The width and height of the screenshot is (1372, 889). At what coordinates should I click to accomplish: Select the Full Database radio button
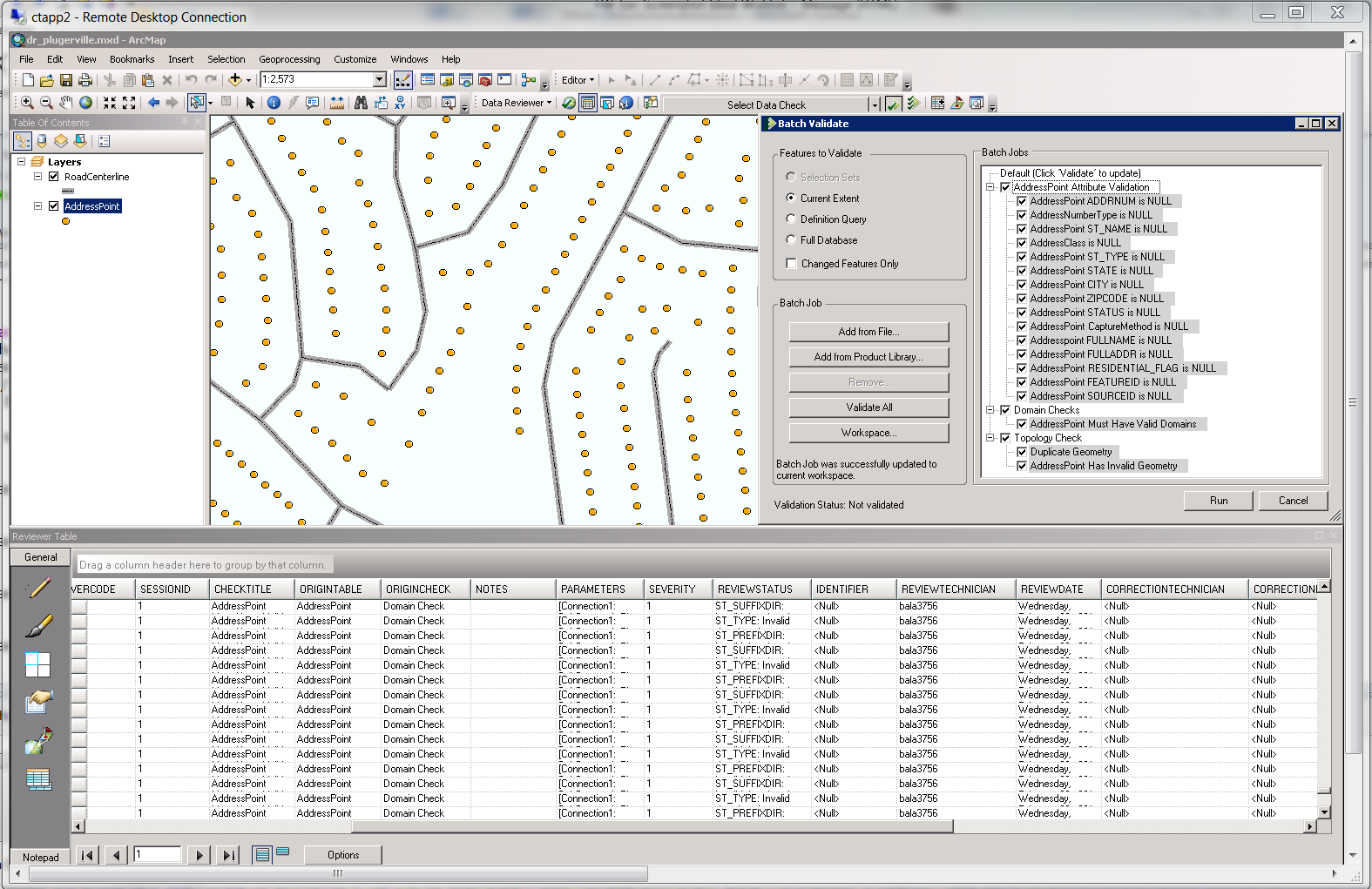(791, 240)
